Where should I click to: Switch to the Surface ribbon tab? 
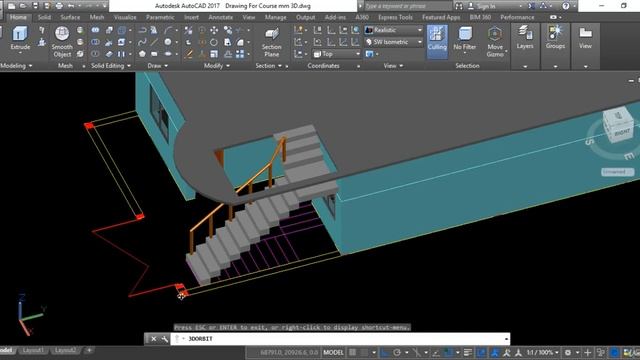pos(70,17)
